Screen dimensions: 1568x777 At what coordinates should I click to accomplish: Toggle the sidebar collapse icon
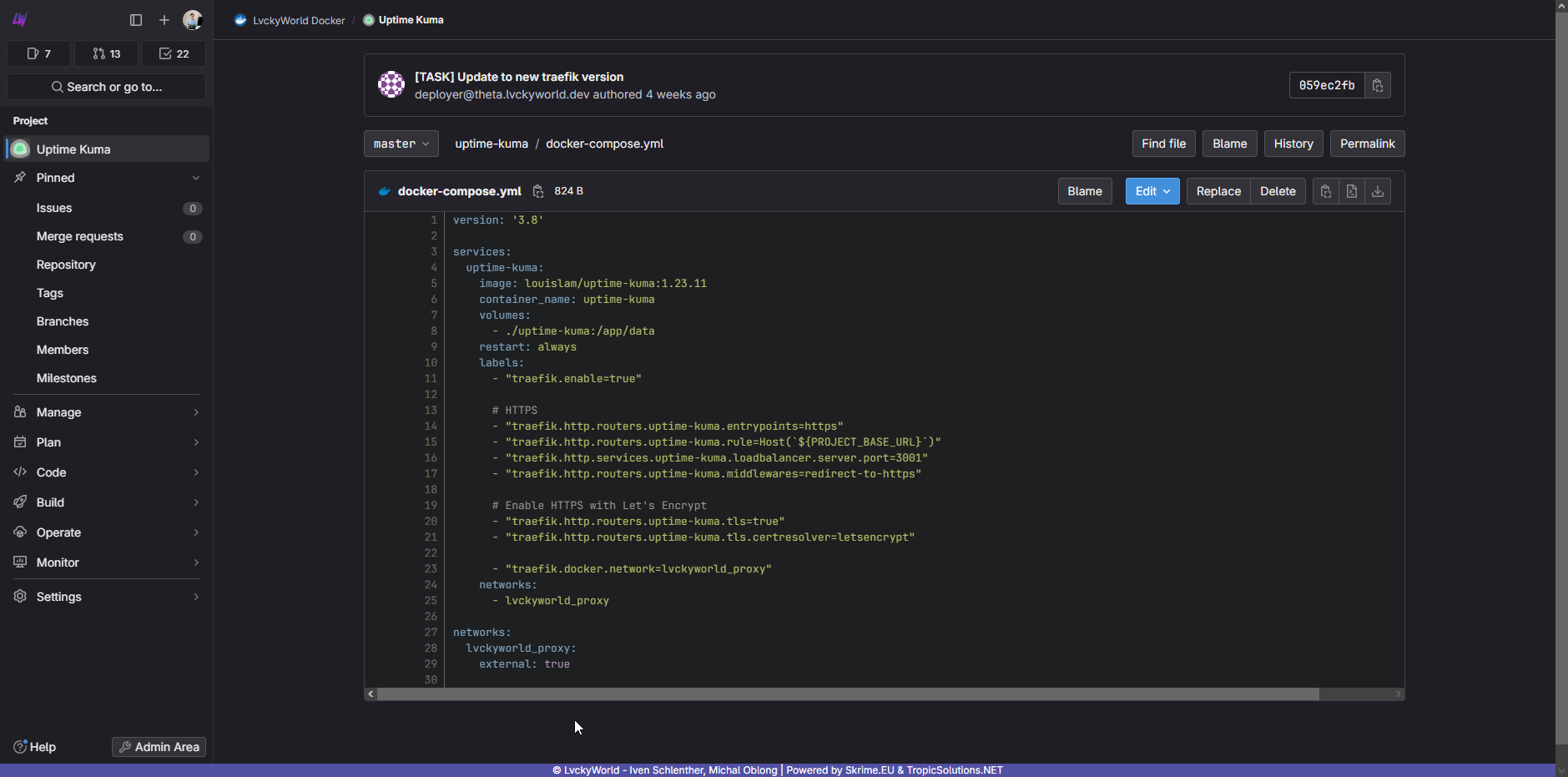point(136,20)
